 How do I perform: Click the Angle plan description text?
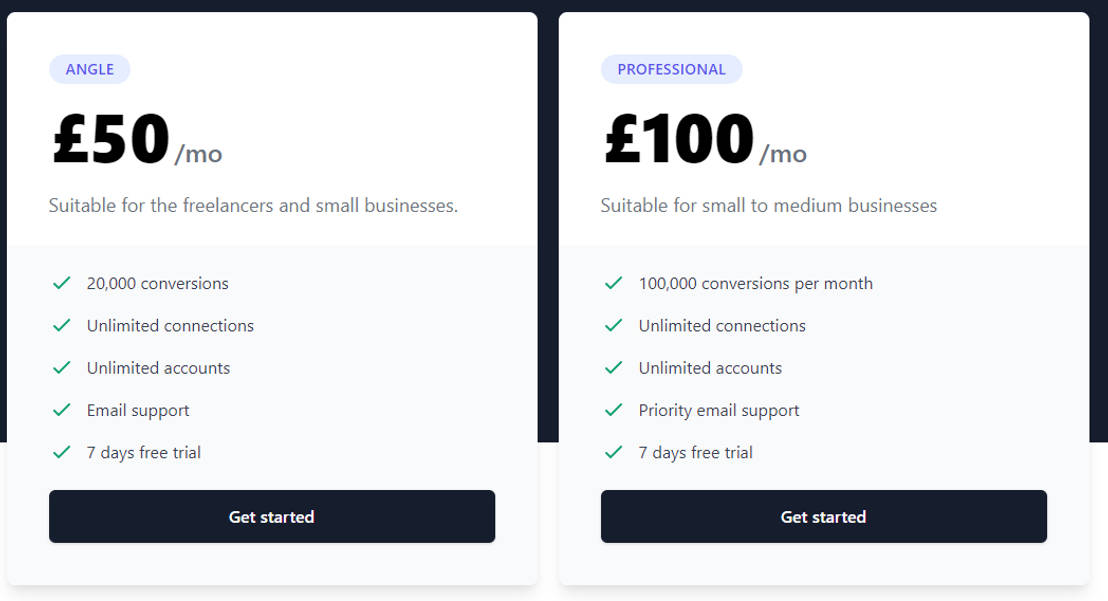click(252, 205)
